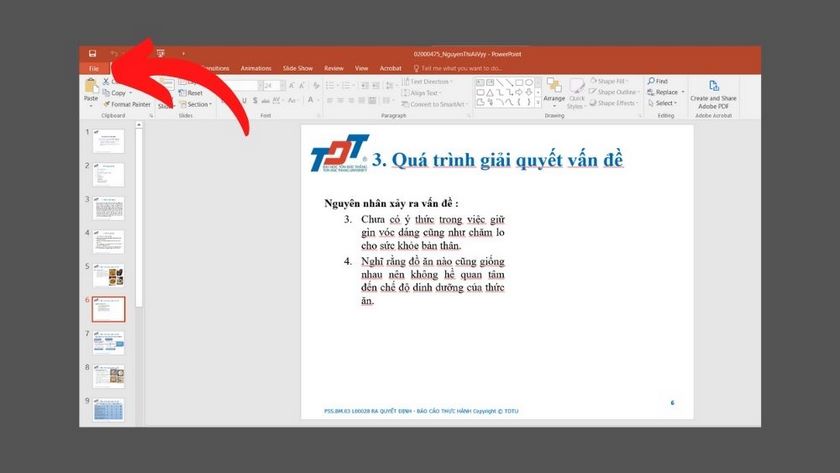Click the Copy button
840x473 pixels.
coord(118,92)
